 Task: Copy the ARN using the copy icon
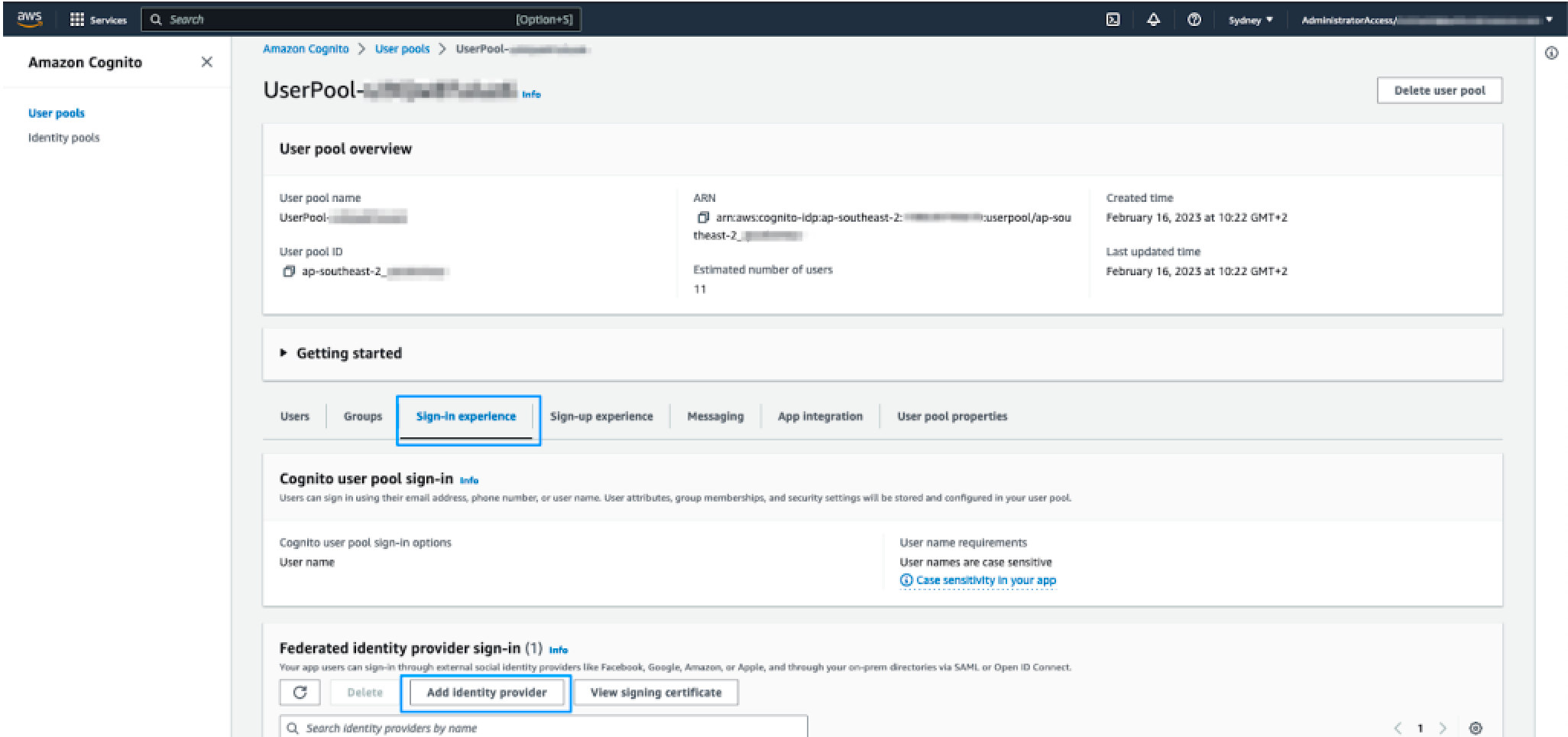tap(702, 218)
